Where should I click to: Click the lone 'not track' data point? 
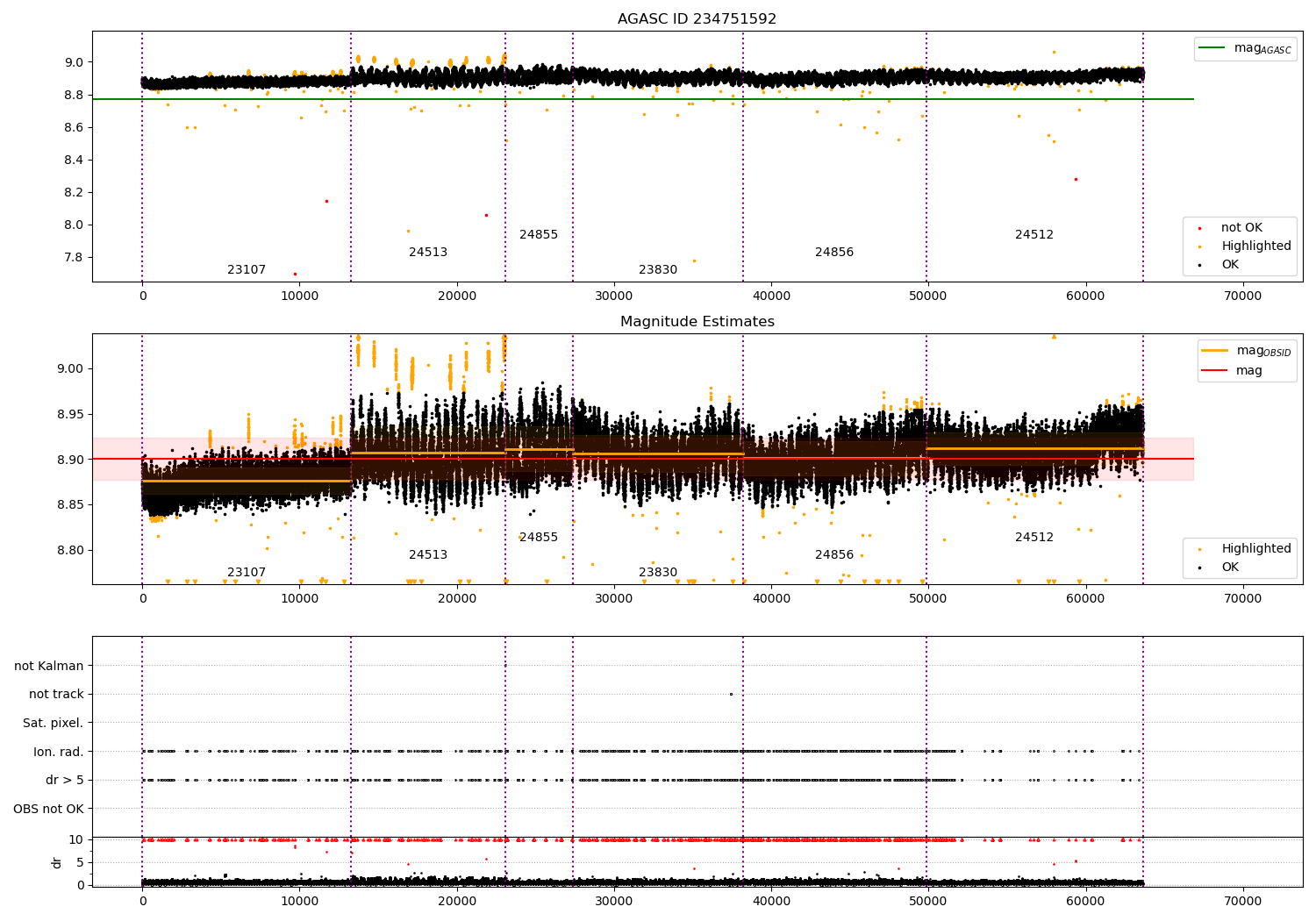(731, 695)
